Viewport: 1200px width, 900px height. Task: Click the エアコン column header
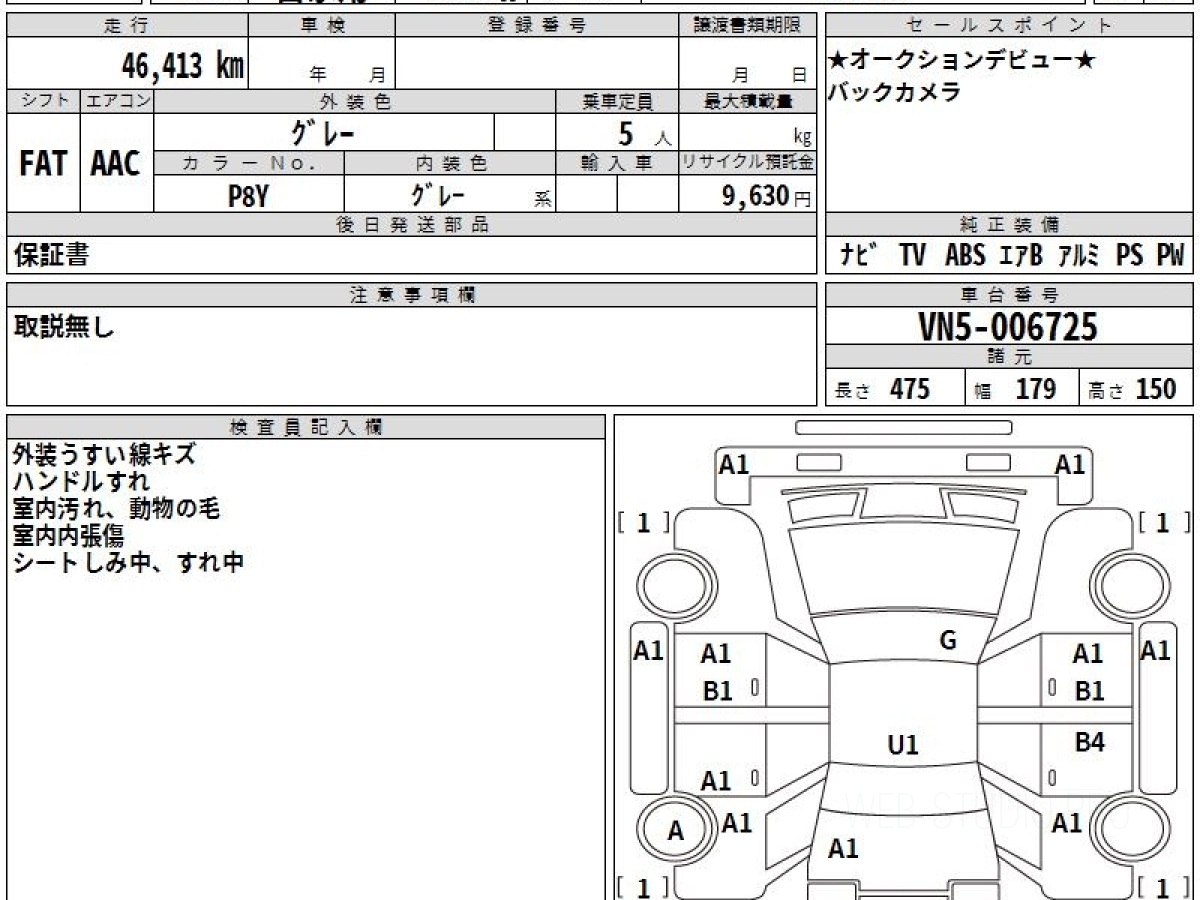[x=117, y=101]
